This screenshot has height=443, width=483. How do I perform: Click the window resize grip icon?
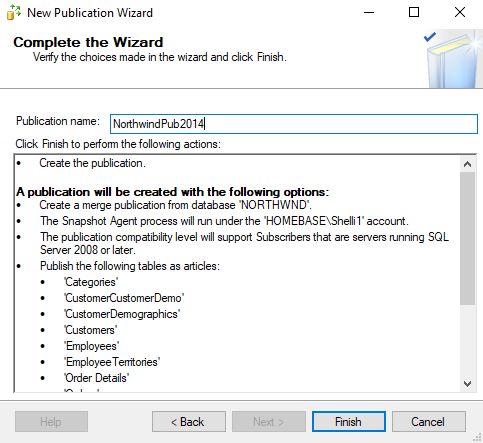477,438
